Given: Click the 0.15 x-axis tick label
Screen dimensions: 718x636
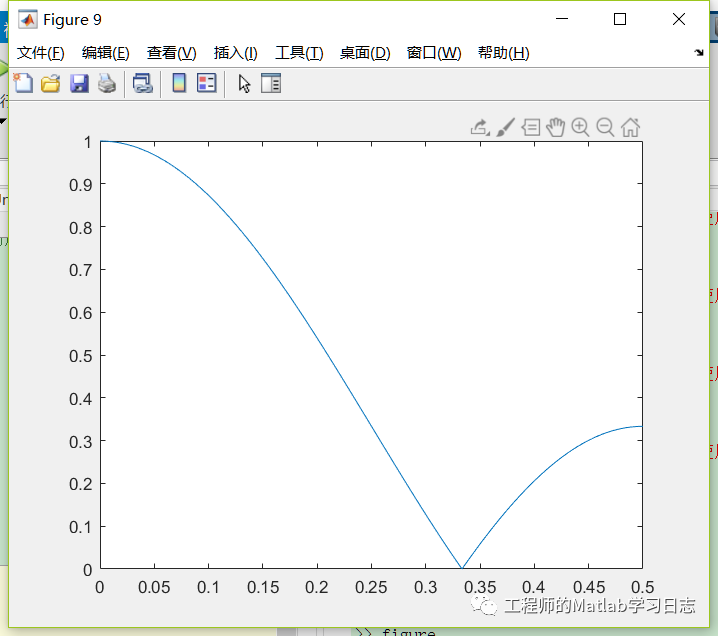Looking at the screenshot, I should (263, 587).
